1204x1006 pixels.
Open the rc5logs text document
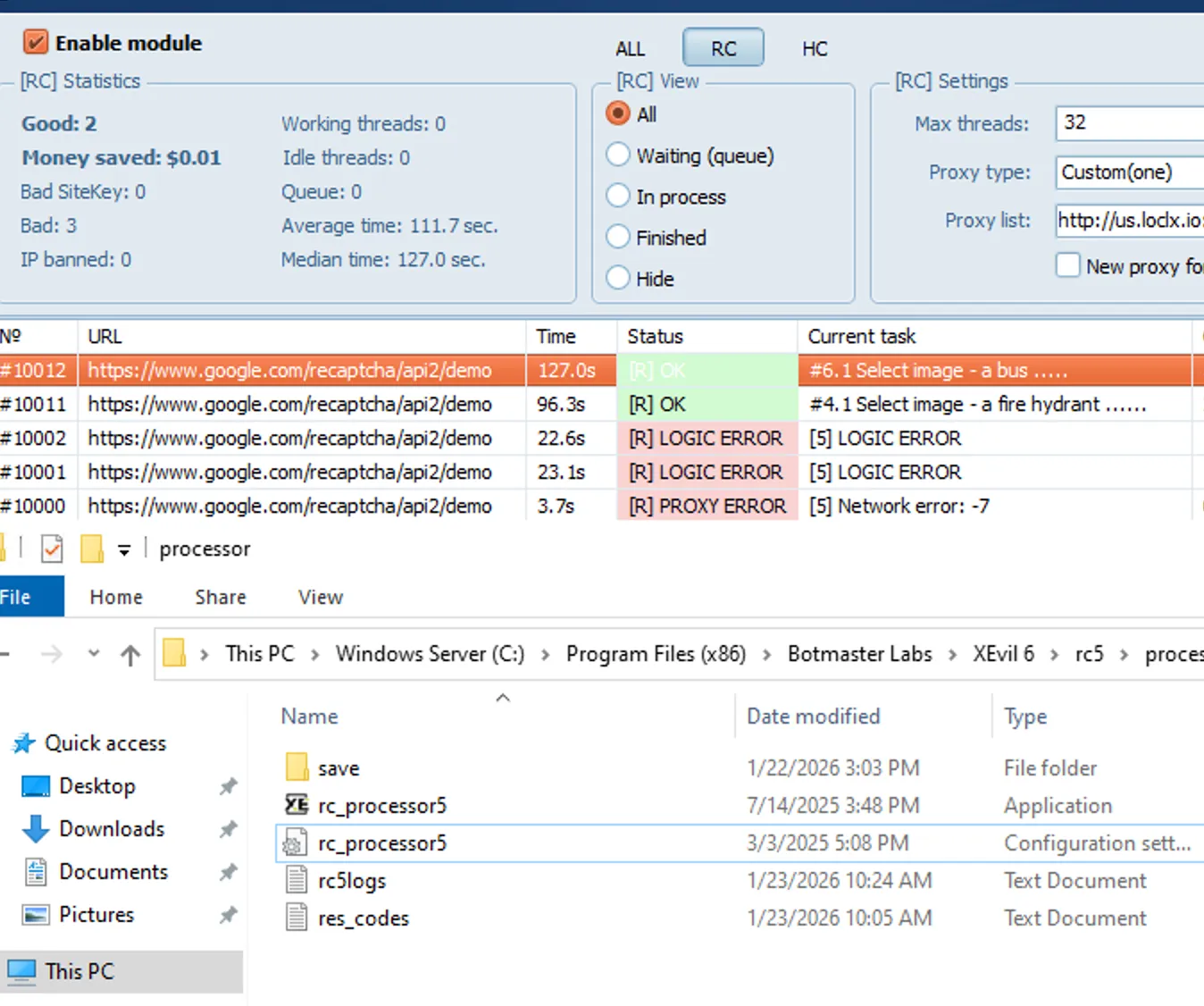351,880
